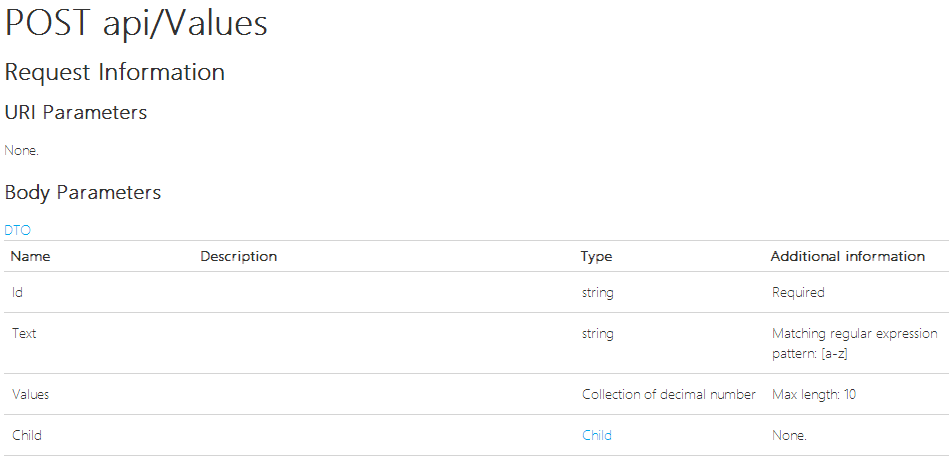Click the Body Parameters heading
The image size is (949, 475).
83,192
